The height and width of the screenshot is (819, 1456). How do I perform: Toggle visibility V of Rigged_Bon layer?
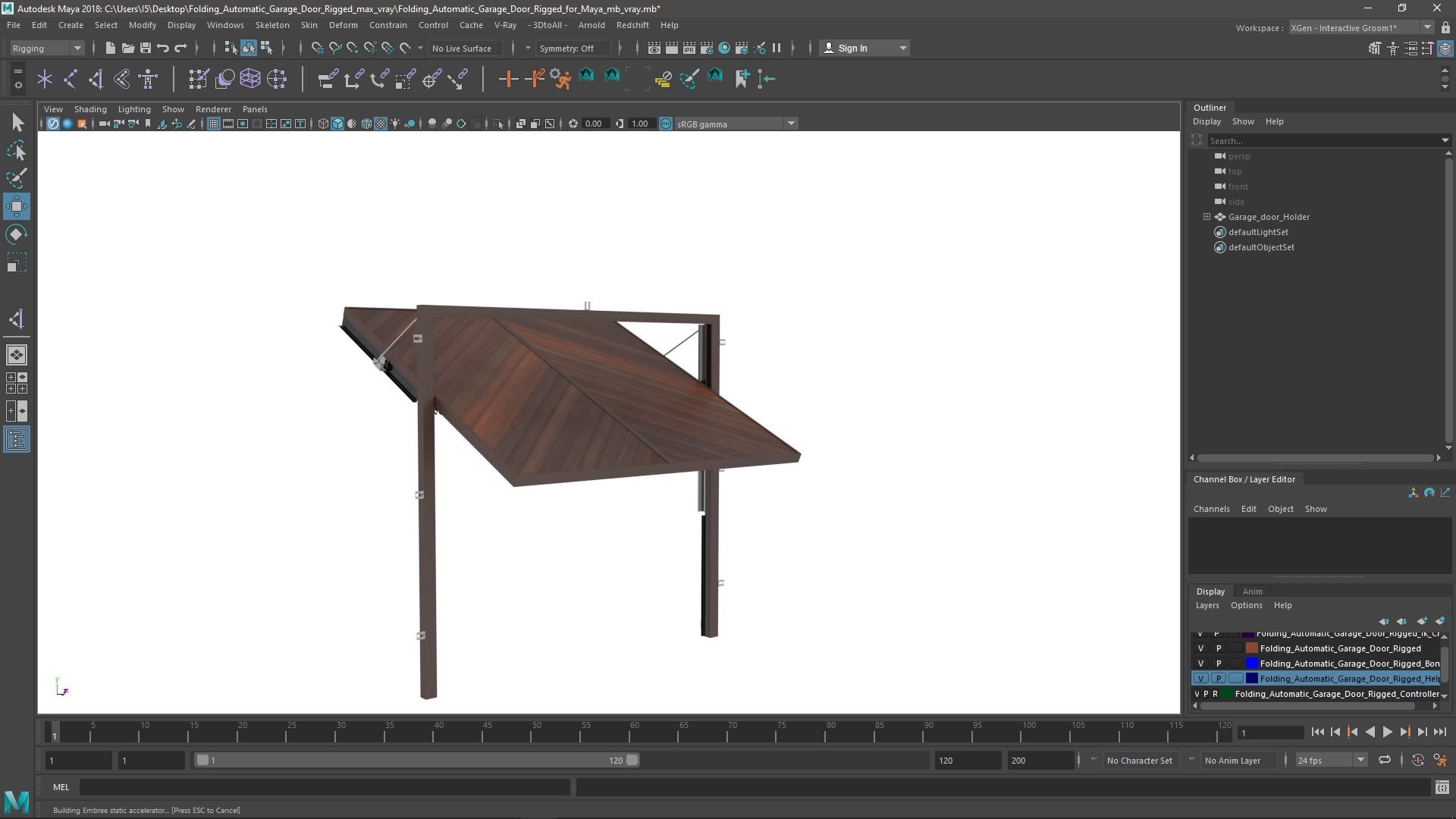[x=1200, y=664]
